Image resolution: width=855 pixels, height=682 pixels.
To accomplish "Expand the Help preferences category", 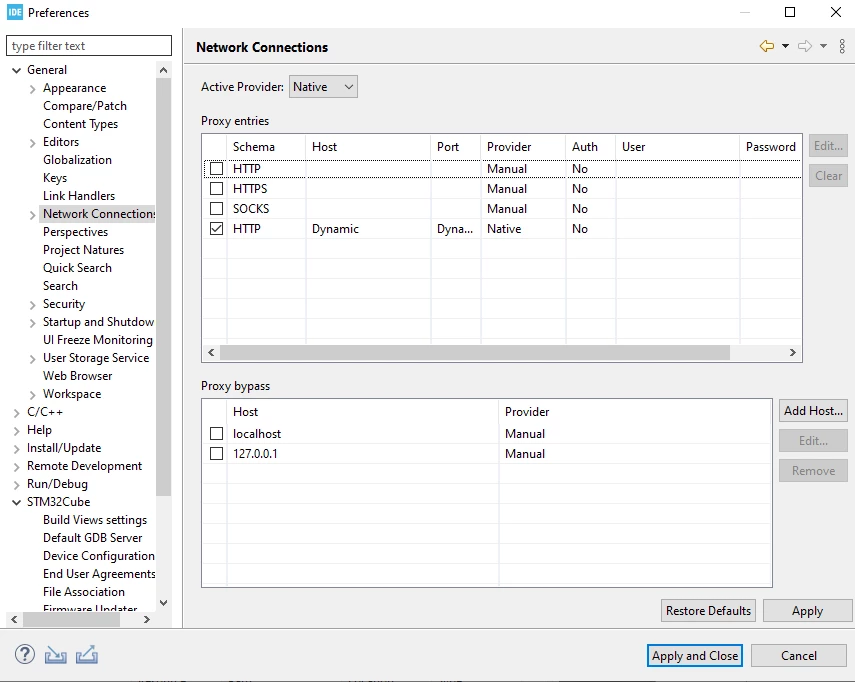I will click(x=17, y=431).
